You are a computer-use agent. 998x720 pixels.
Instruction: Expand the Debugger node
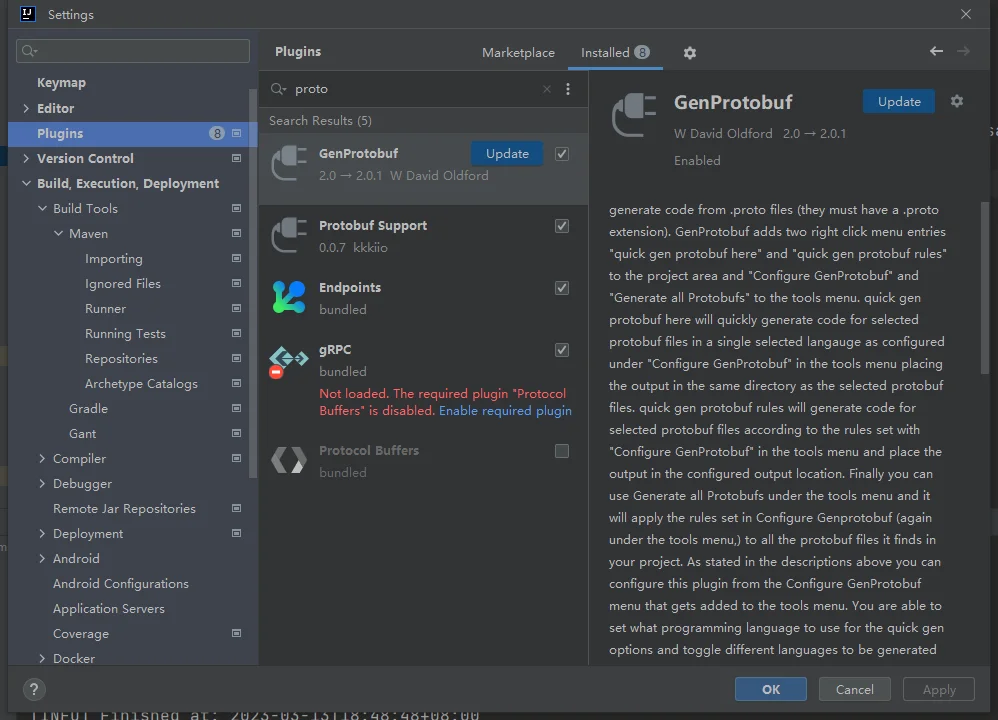(x=42, y=483)
